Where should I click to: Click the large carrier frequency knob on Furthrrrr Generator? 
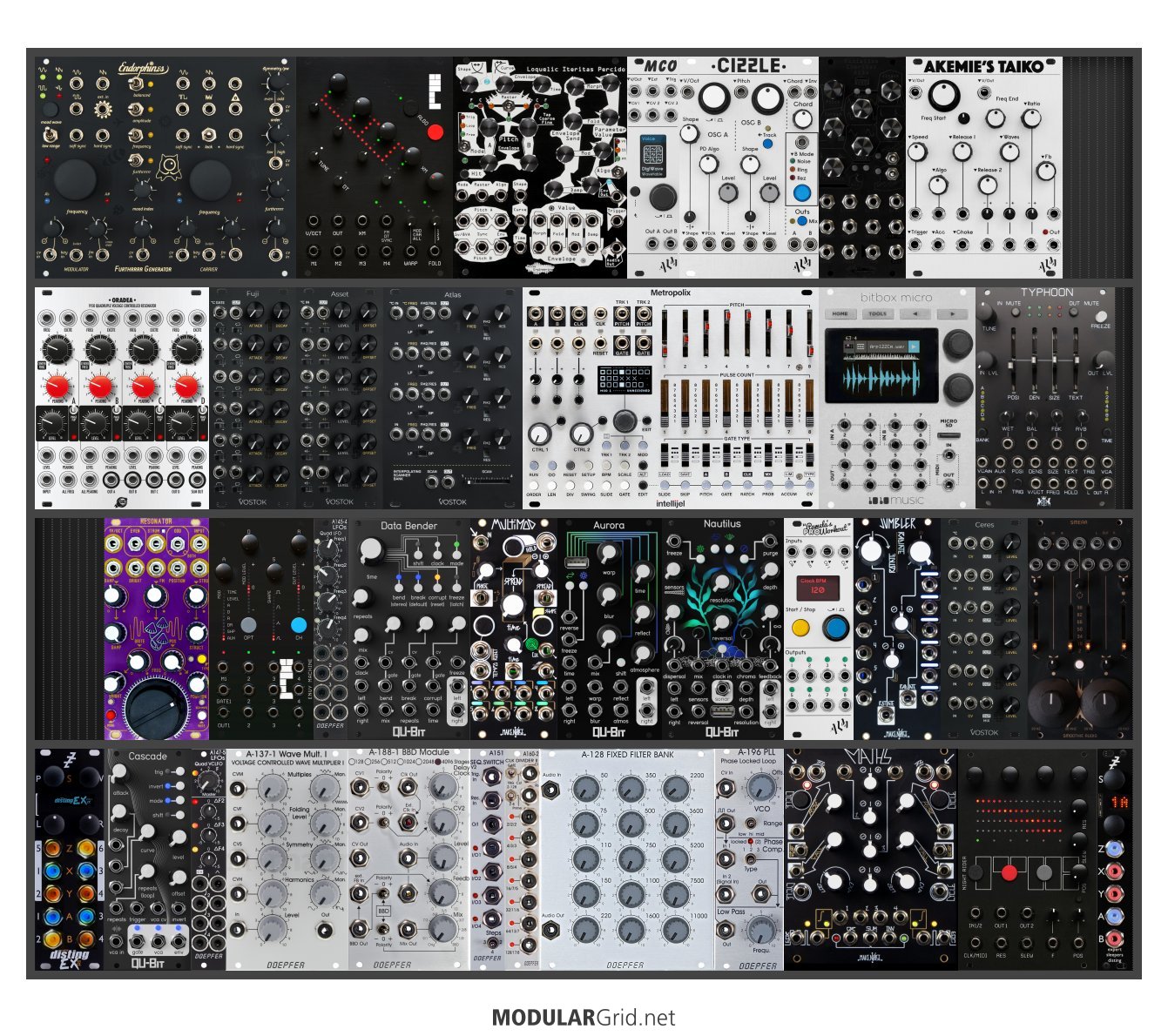(x=210, y=180)
